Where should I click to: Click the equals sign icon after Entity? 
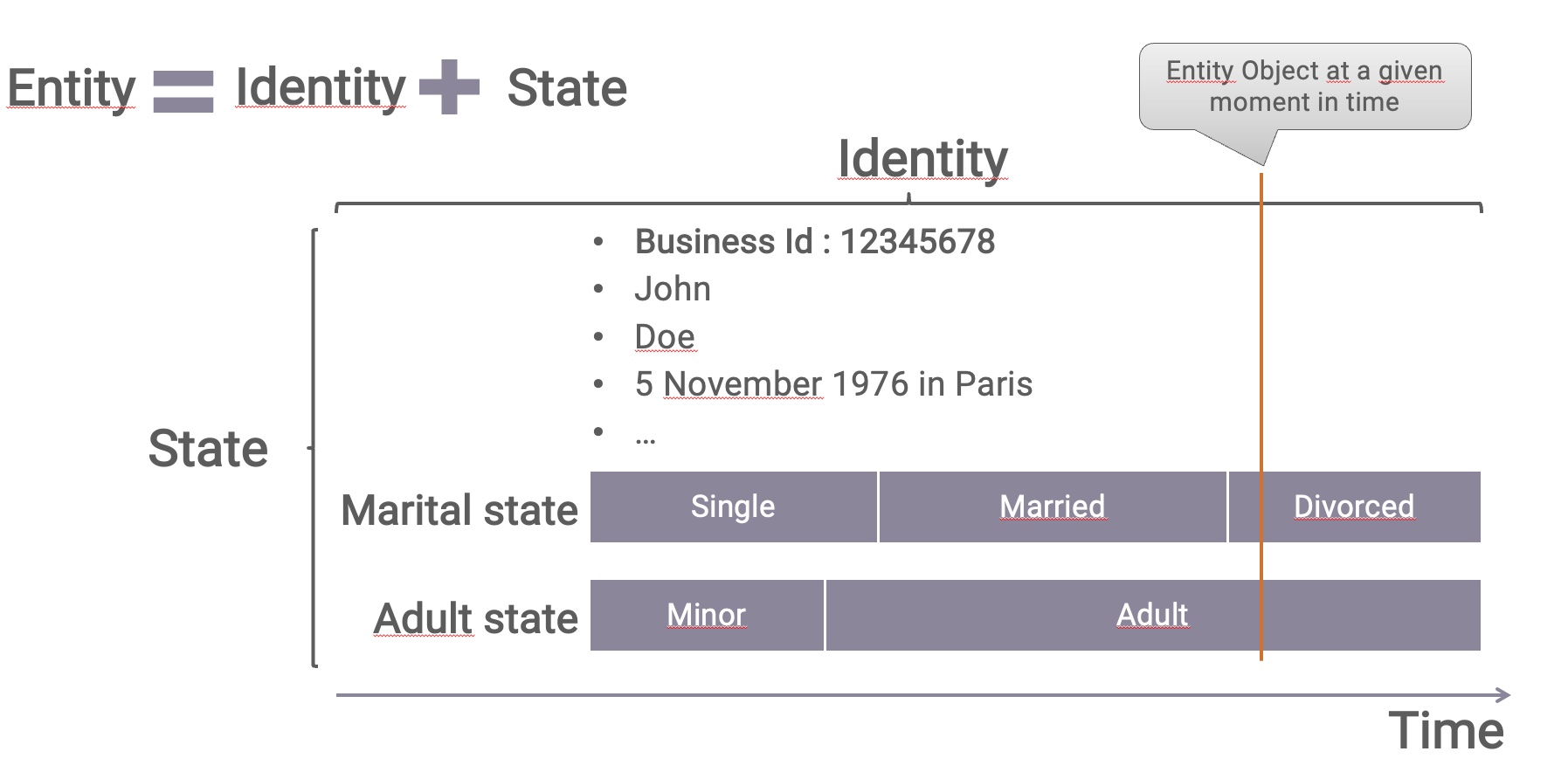point(183,92)
